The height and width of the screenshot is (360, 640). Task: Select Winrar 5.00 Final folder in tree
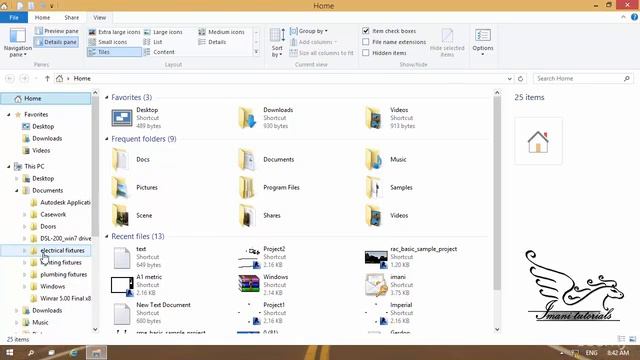(x=65, y=298)
